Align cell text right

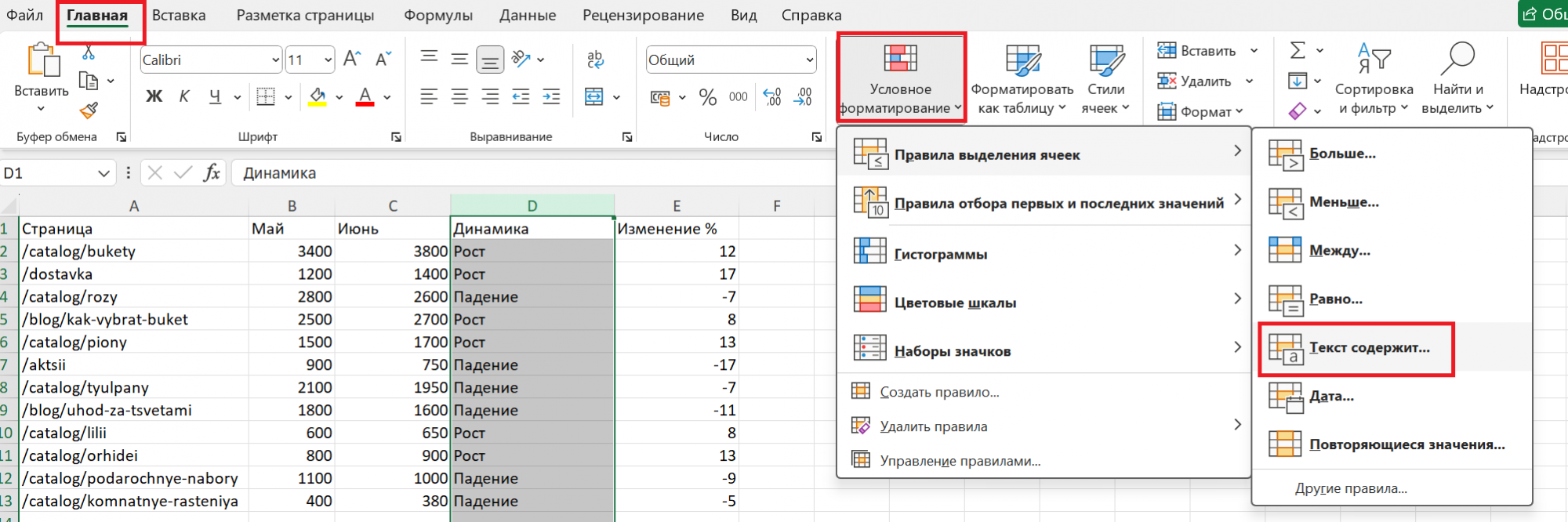(x=490, y=97)
